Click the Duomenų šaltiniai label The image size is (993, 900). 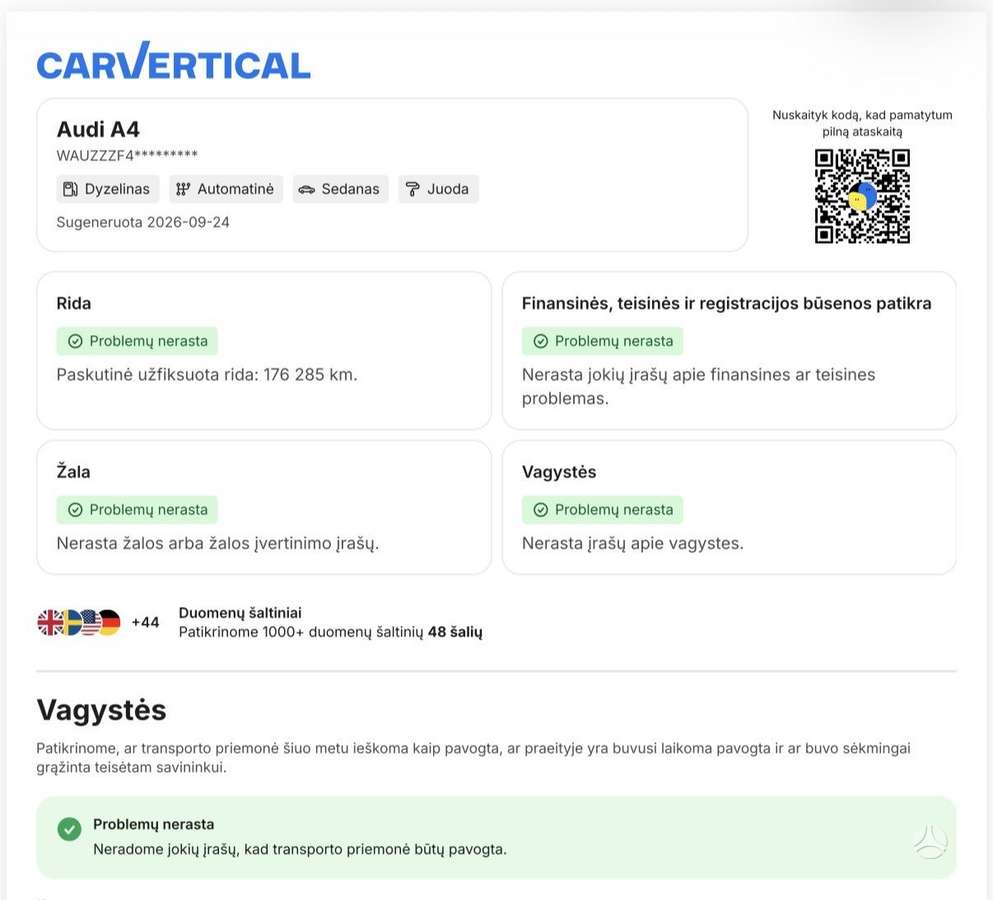[240, 613]
